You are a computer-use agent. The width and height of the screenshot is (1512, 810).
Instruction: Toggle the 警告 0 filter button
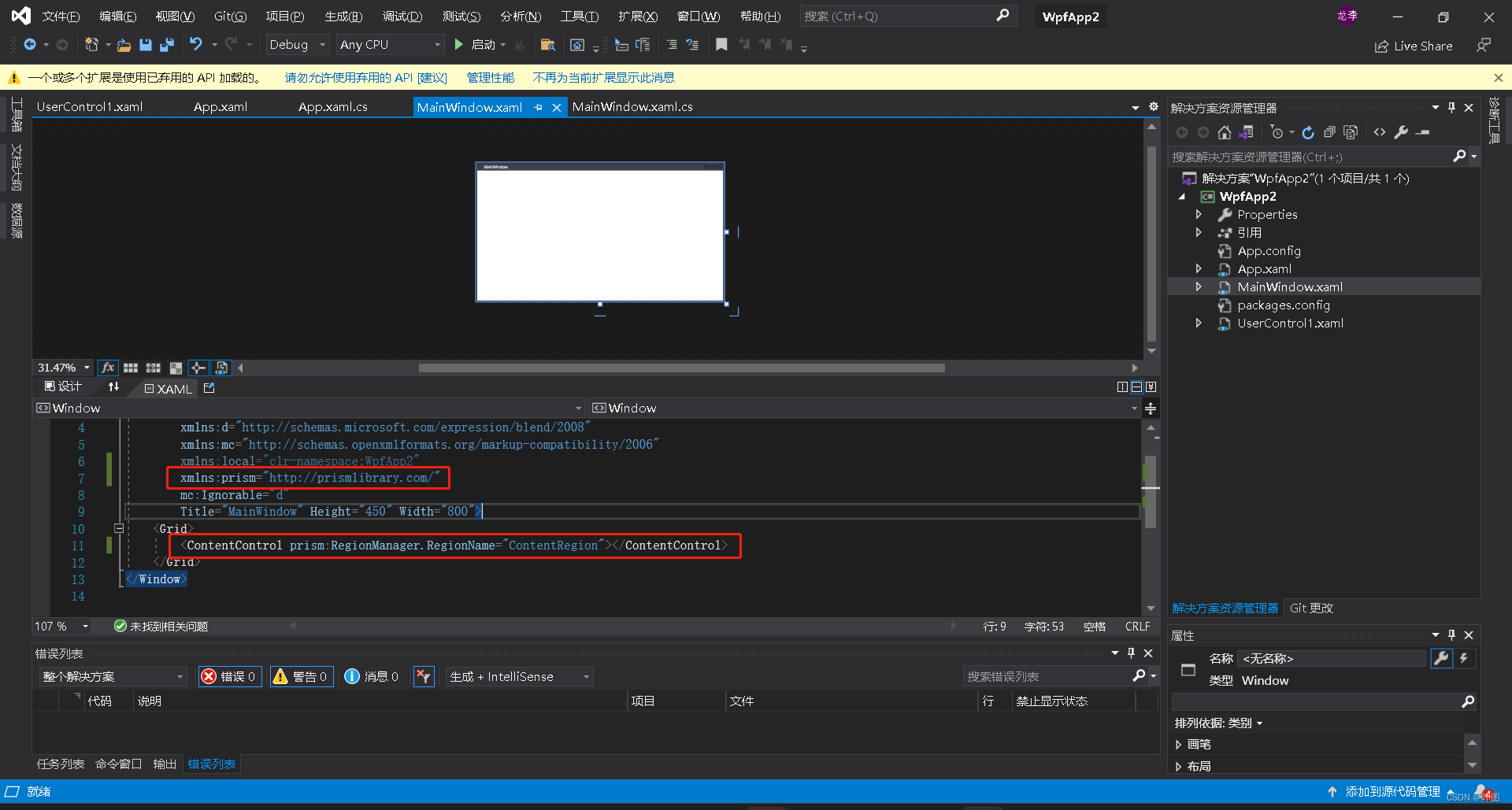(x=302, y=676)
